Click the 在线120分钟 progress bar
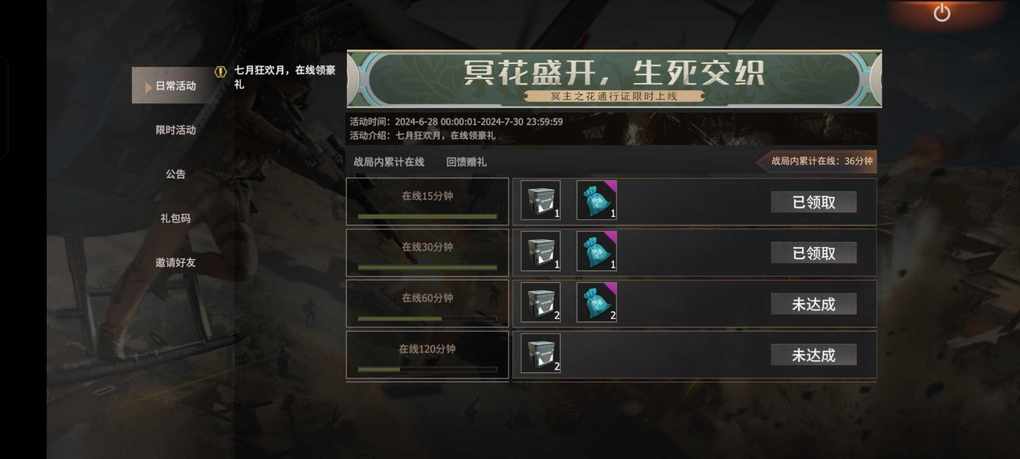This screenshot has width=1020, height=459. click(x=427, y=369)
